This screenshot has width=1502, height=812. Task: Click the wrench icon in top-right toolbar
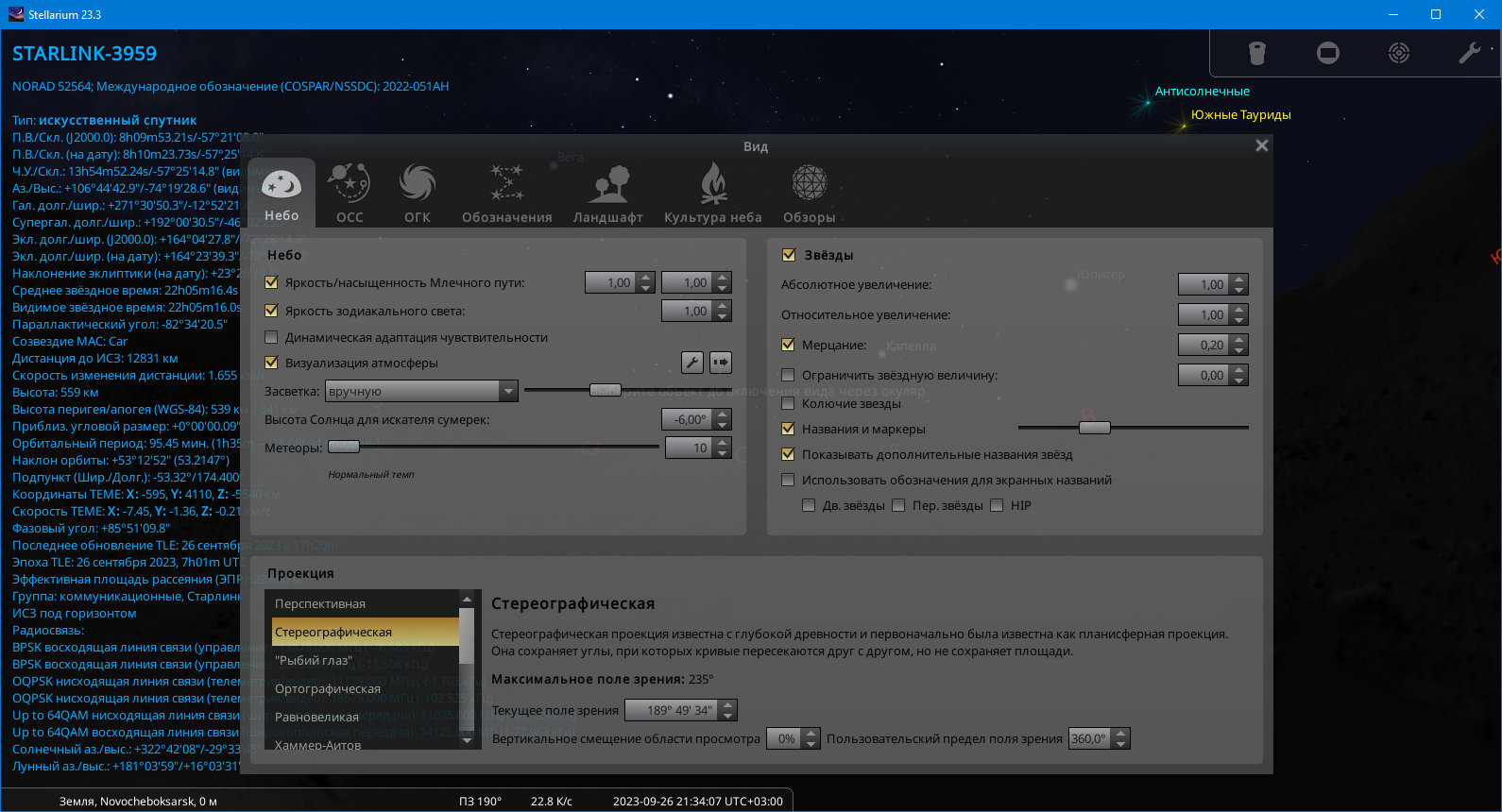point(1469,53)
